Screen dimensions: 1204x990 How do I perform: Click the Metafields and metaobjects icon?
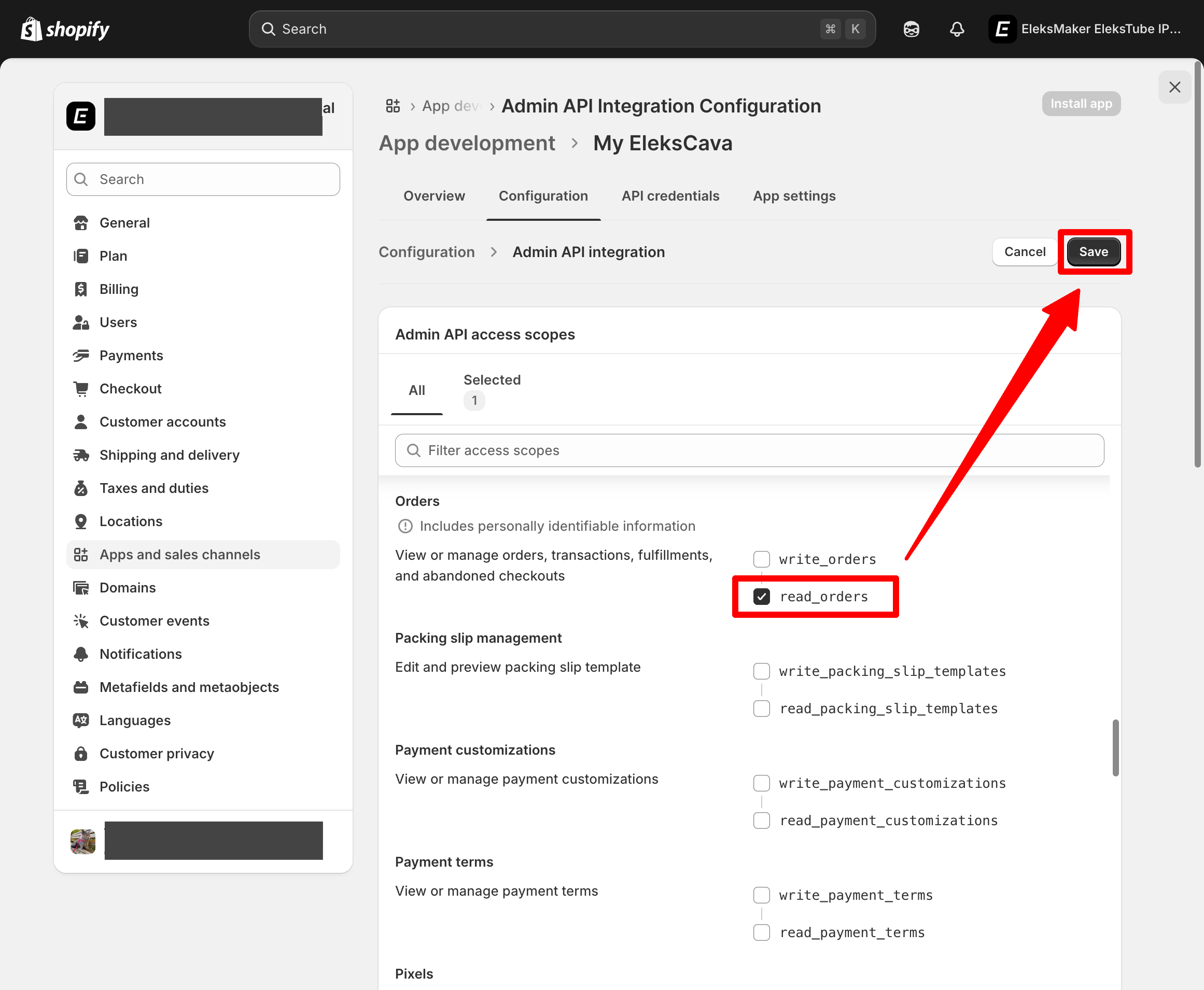pyautogui.click(x=81, y=687)
